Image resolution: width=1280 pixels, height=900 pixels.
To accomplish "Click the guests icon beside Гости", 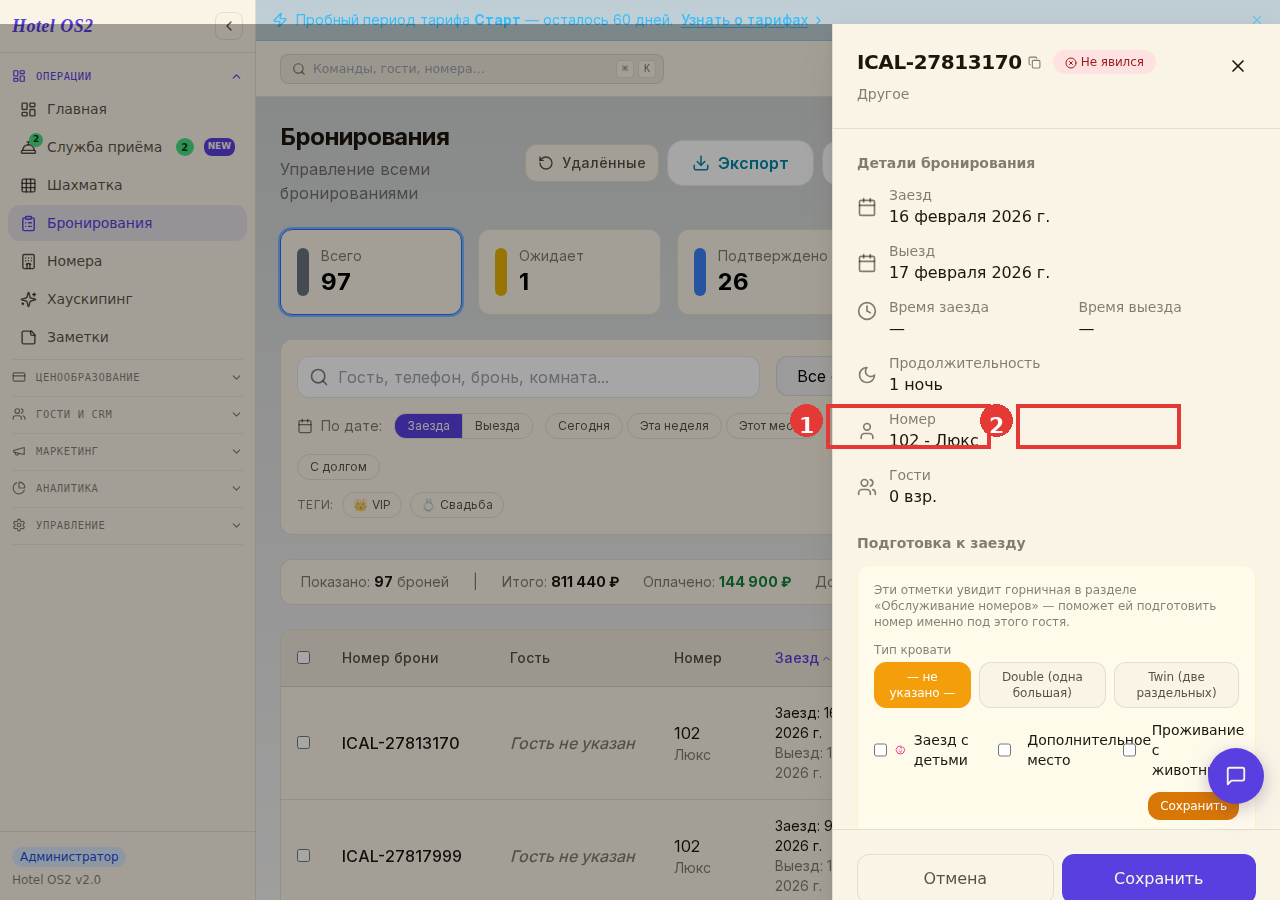I will click(867, 487).
